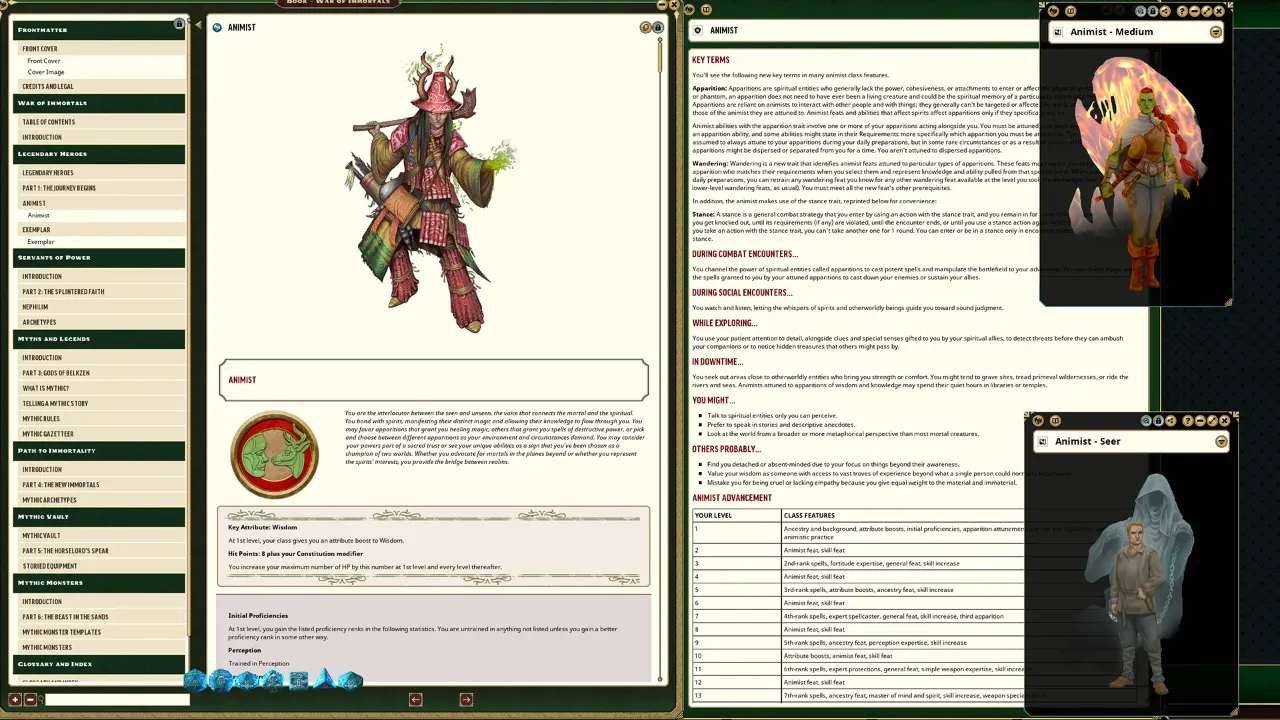Toggle the lock in the Animist - Seer window
1280x720 pixels.
point(1158,421)
